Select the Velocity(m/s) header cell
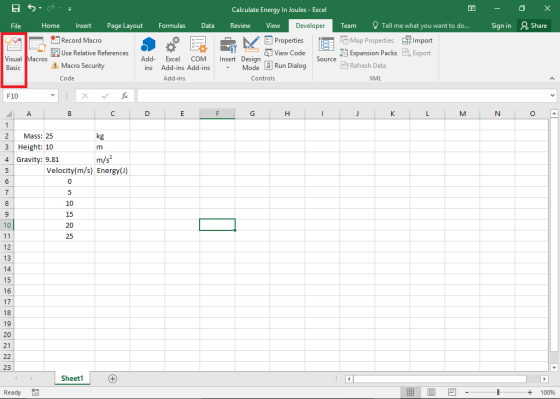560x399 pixels. (69, 170)
